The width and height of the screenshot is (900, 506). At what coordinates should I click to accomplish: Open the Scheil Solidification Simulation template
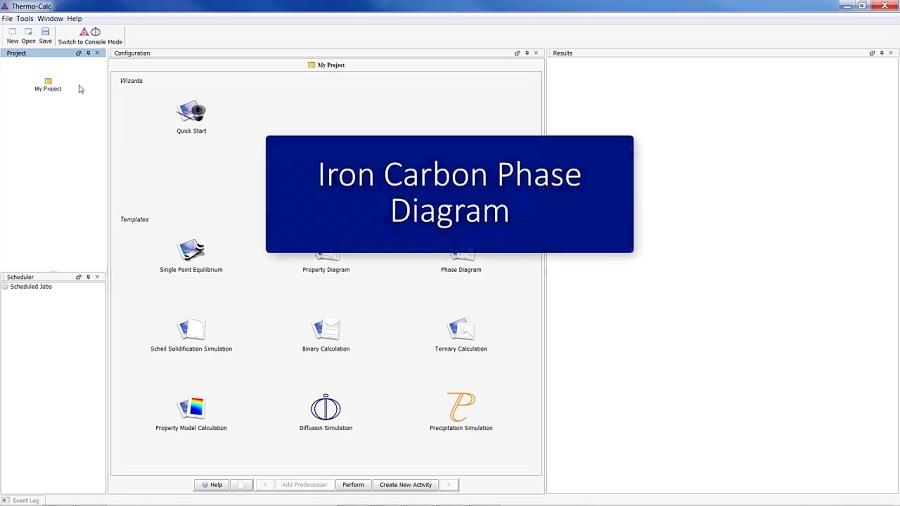(191, 330)
